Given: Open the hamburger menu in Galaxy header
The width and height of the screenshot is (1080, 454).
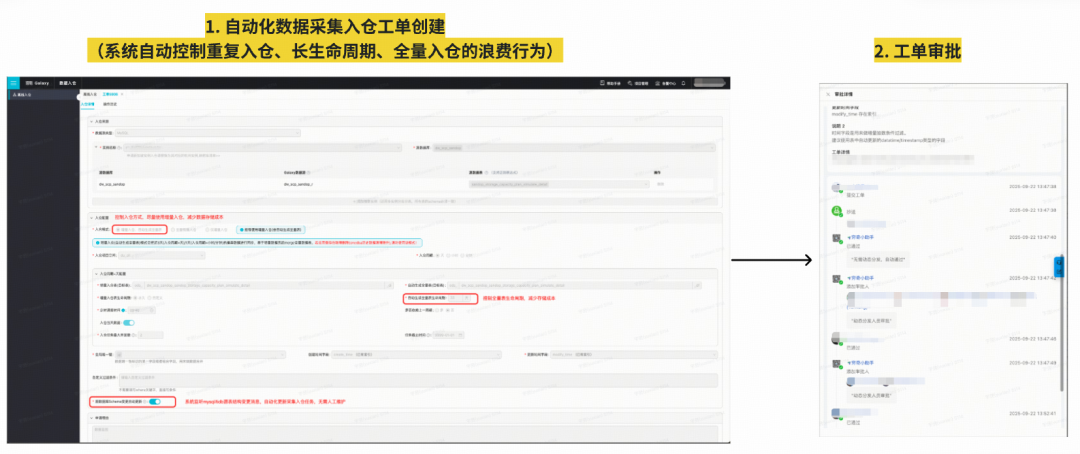Looking at the screenshot, I should click(14, 83).
